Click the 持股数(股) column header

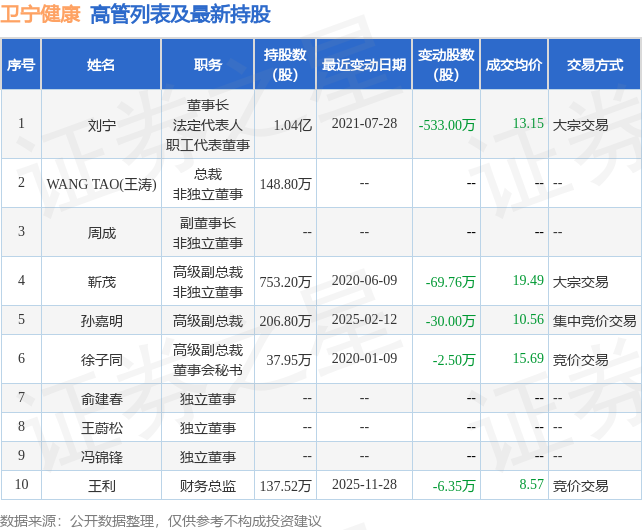(285, 64)
